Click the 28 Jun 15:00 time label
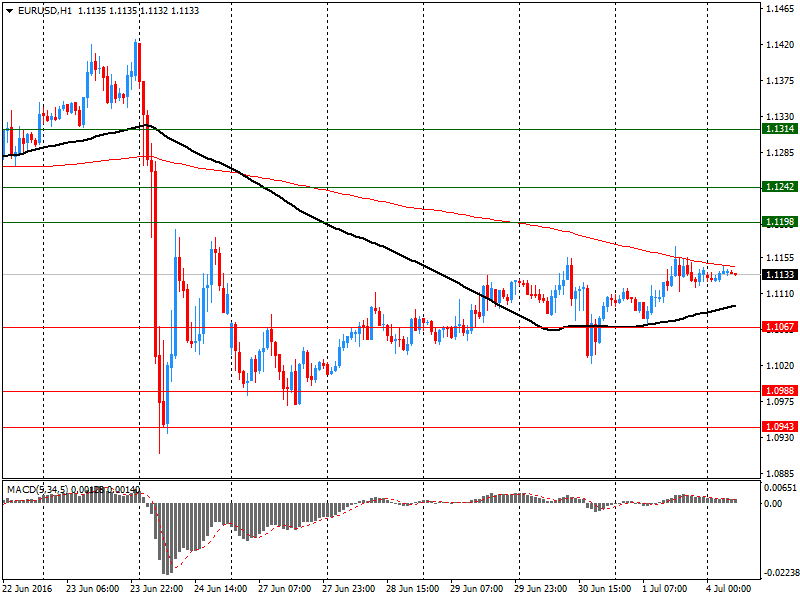 click(x=412, y=589)
